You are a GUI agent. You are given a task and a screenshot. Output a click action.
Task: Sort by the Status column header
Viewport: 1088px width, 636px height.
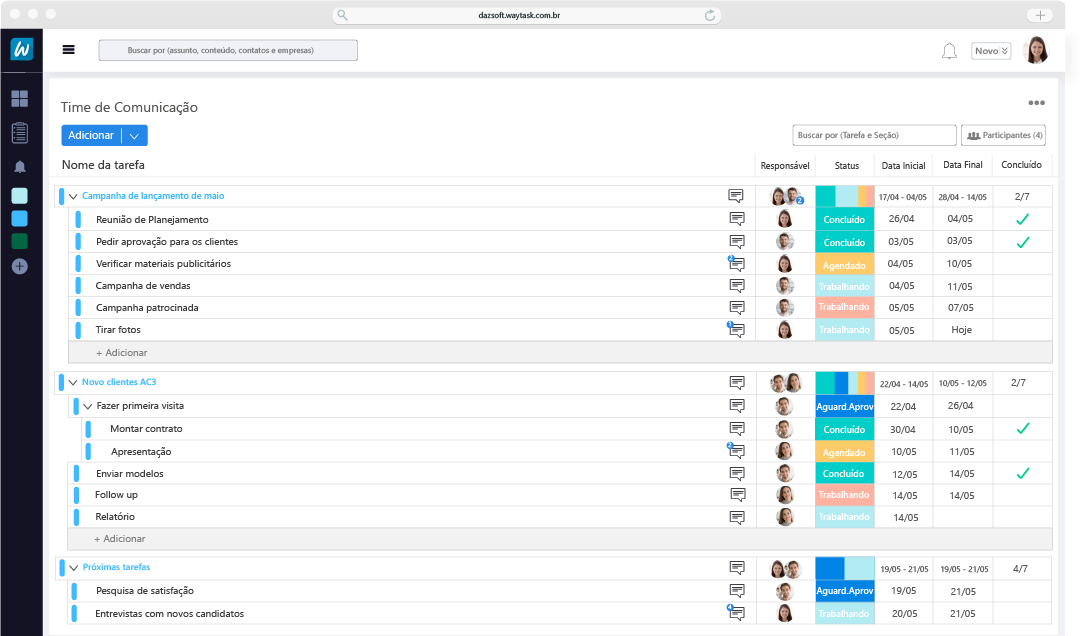[846, 166]
